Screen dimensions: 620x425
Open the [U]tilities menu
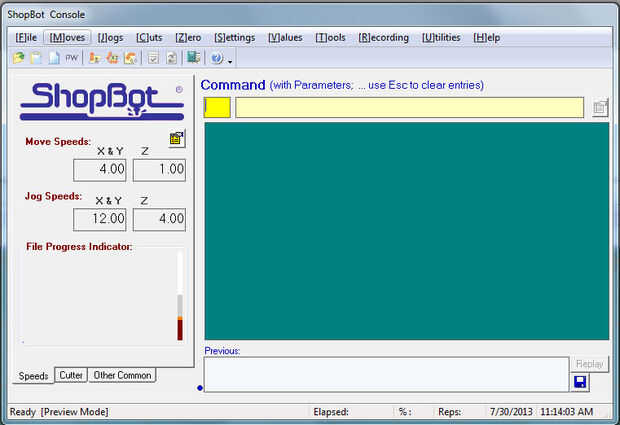[441, 38]
